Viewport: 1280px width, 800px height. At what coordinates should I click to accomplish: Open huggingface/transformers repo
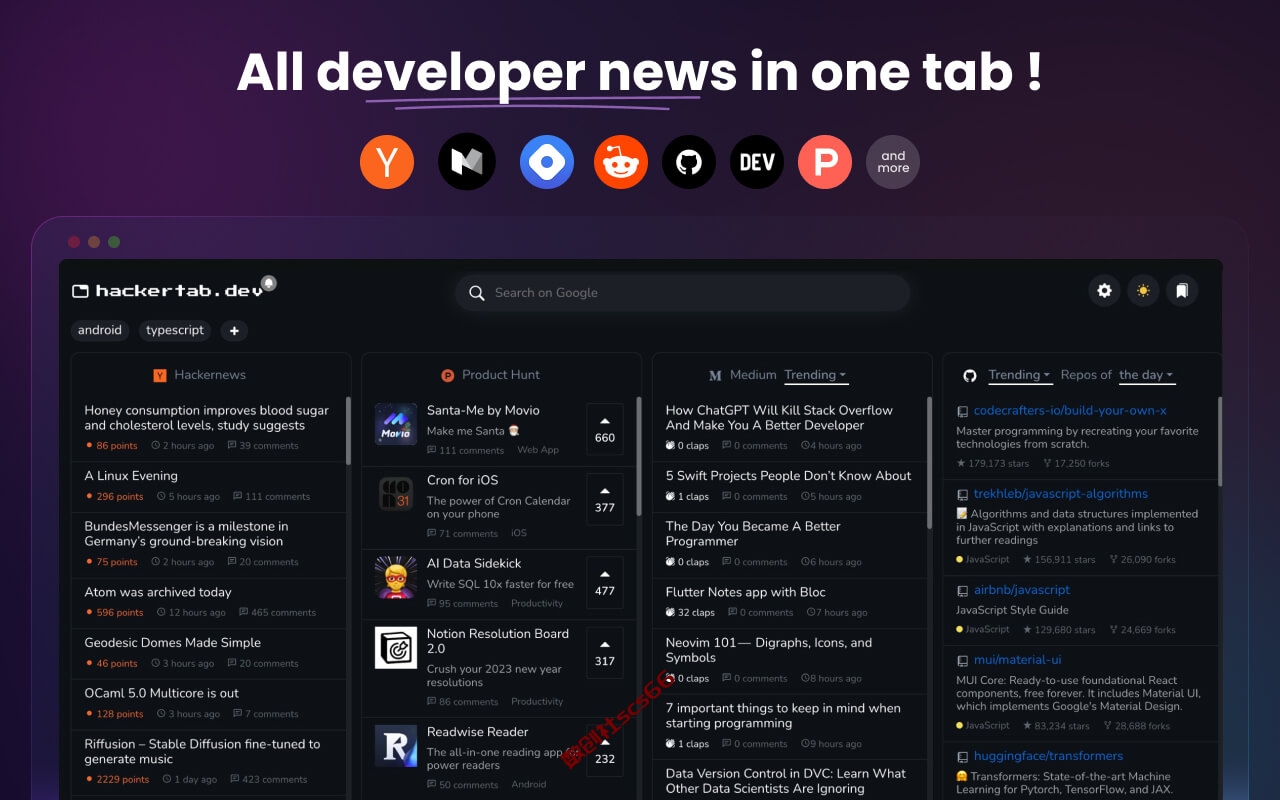tap(1049, 756)
